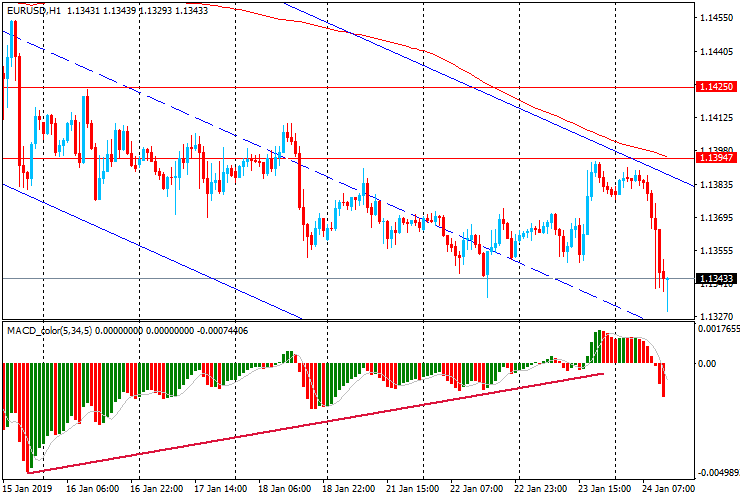The width and height of the screenshot is (740, 500).
Task: Click the 1.13555 price scale value
Action: pos(716,251)
